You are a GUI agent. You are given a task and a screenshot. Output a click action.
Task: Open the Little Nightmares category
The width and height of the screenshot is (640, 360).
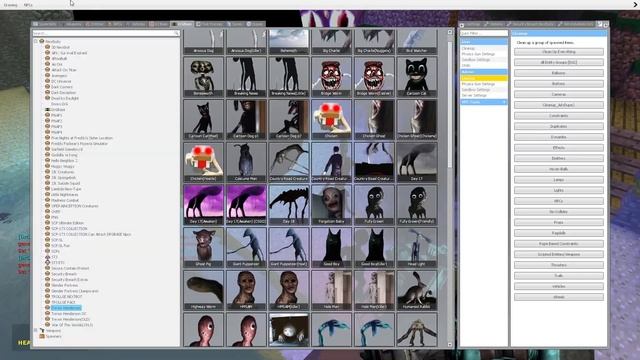click(x=64, y=195)
